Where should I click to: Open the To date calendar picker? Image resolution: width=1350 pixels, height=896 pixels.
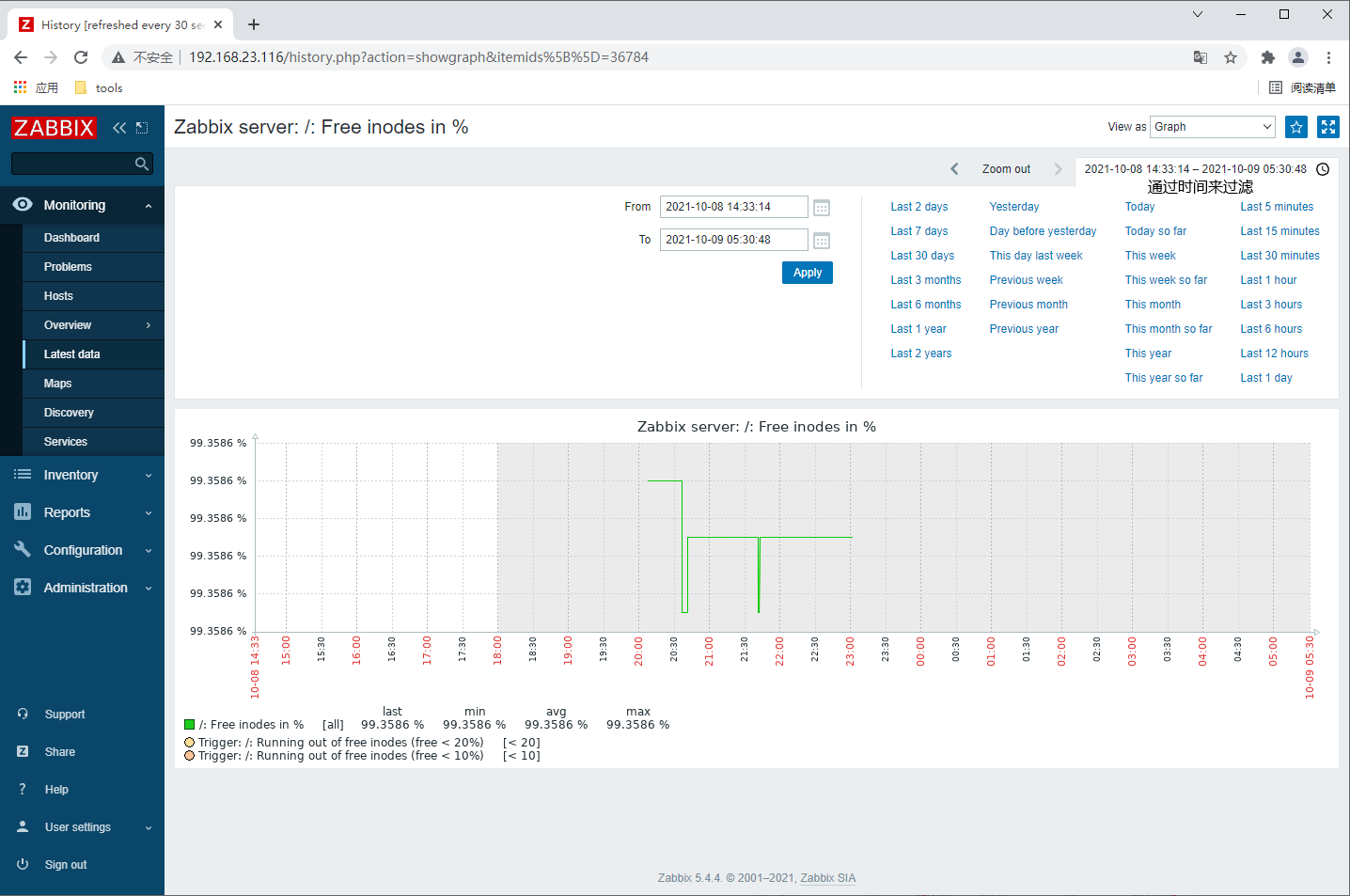click(822, 241)
